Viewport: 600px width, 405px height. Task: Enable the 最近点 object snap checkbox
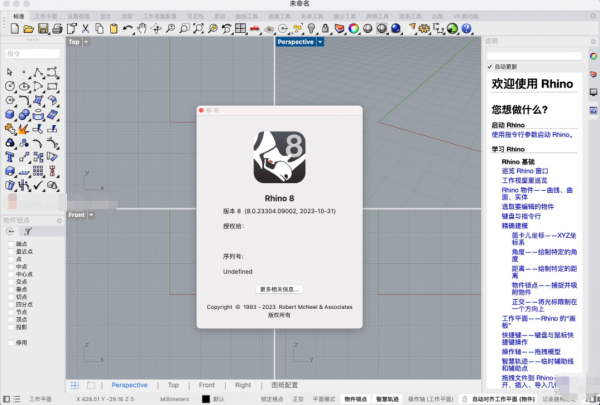click(11, 251)
